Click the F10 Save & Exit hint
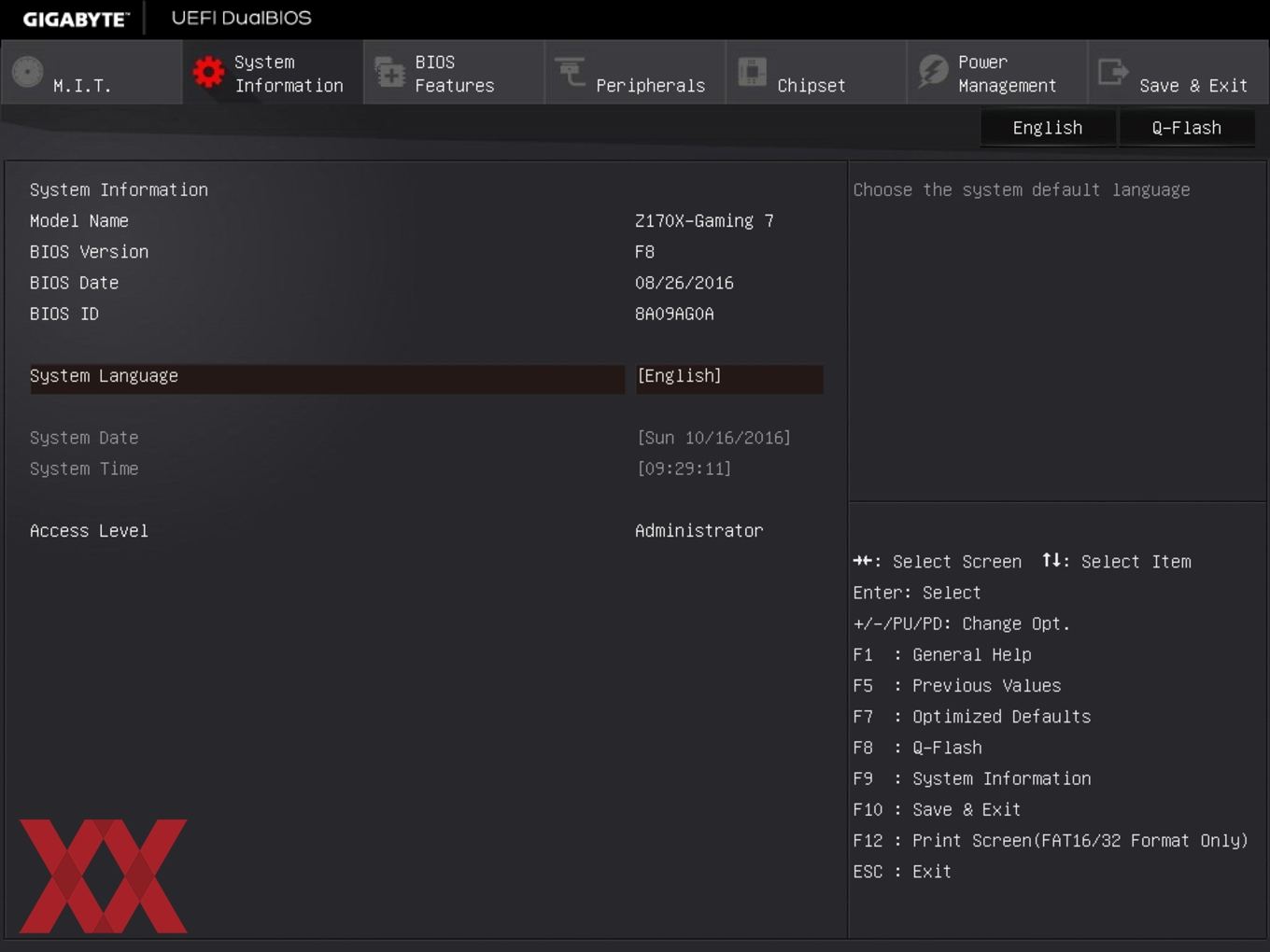 point(937,810)
